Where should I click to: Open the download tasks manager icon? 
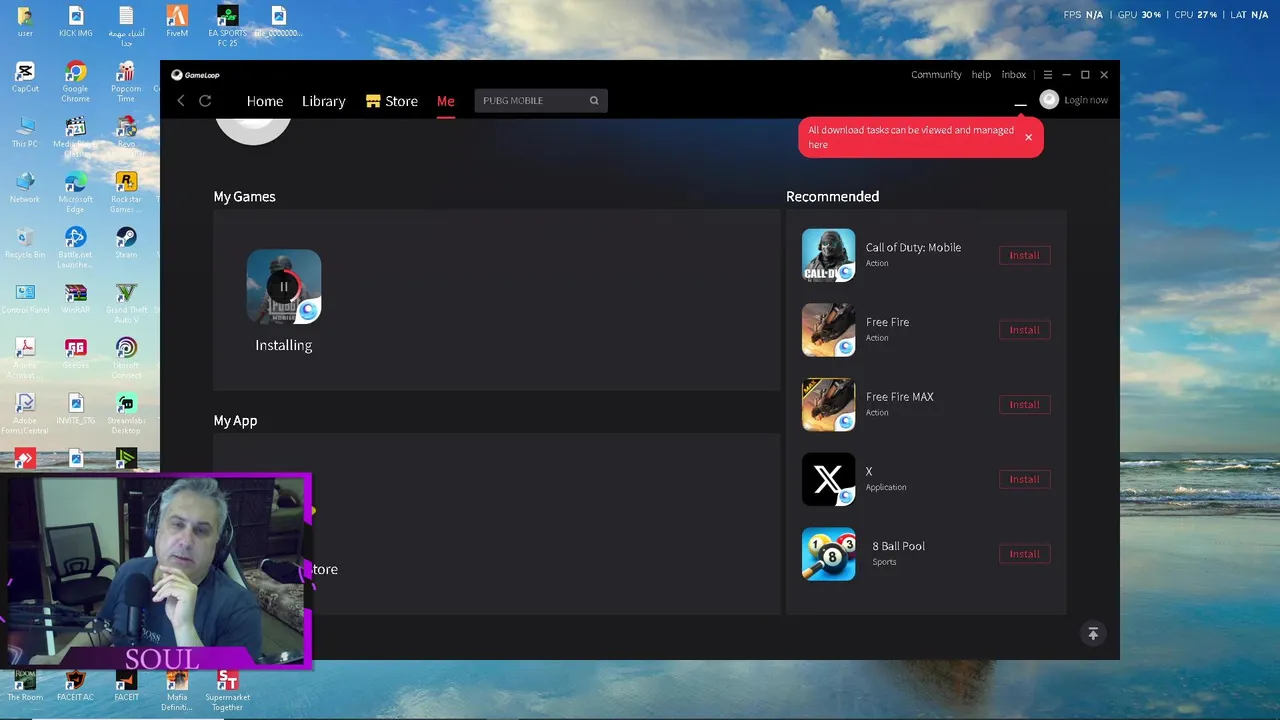pos(1020,101)
